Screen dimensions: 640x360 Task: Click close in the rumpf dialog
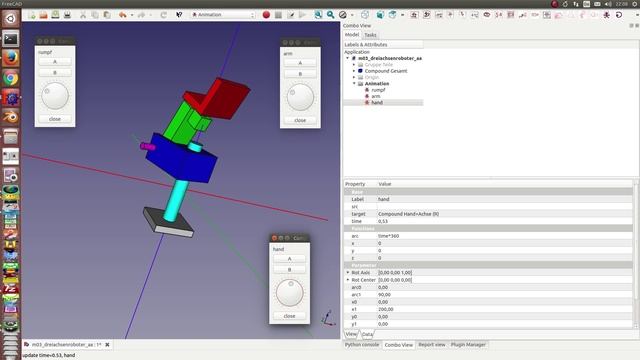click(55, 119)
